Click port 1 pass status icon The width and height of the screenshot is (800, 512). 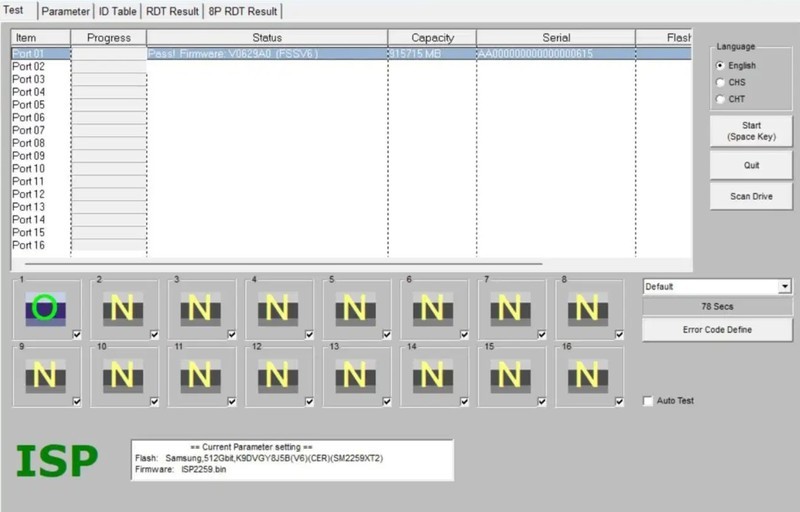tap(45, 309)
